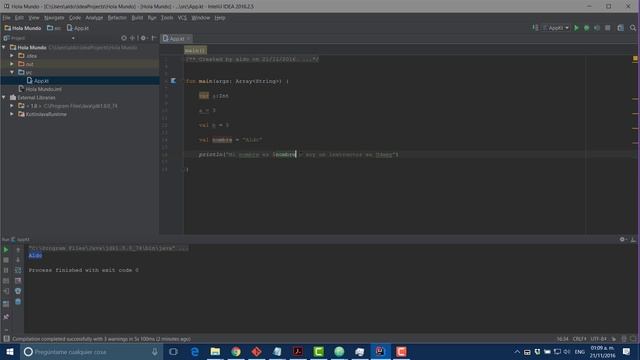640x360 pixels.
Task: Hide the Project panel with the hide icon
Action: pos(154,38)
